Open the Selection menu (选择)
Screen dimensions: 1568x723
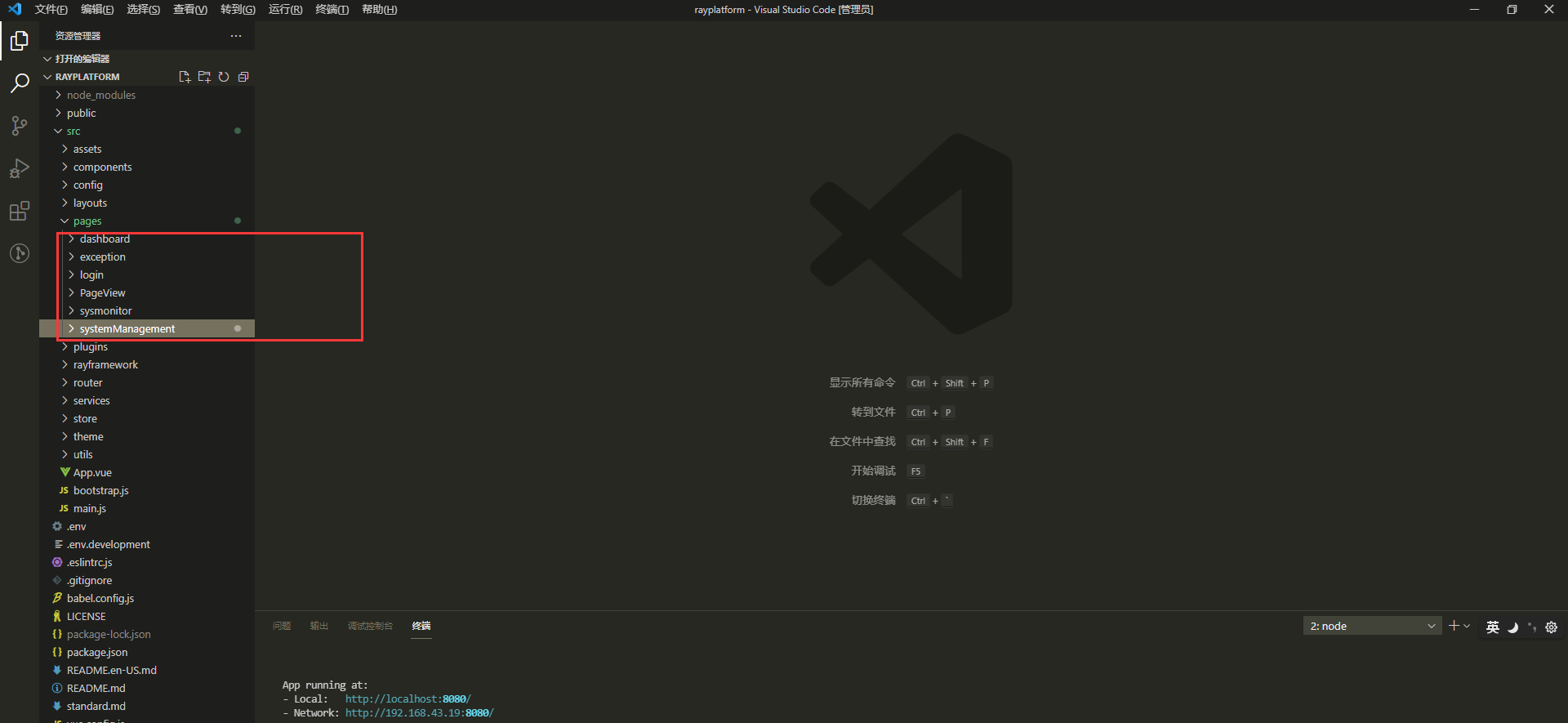[x=144, y=10]
